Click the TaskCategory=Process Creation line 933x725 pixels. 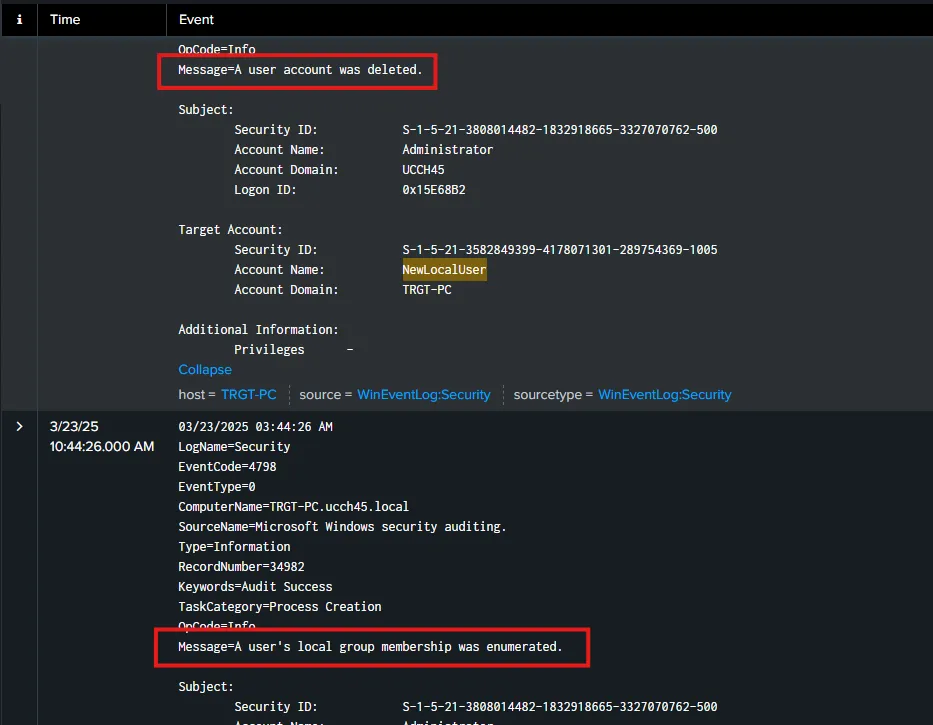tap(279, 607)
